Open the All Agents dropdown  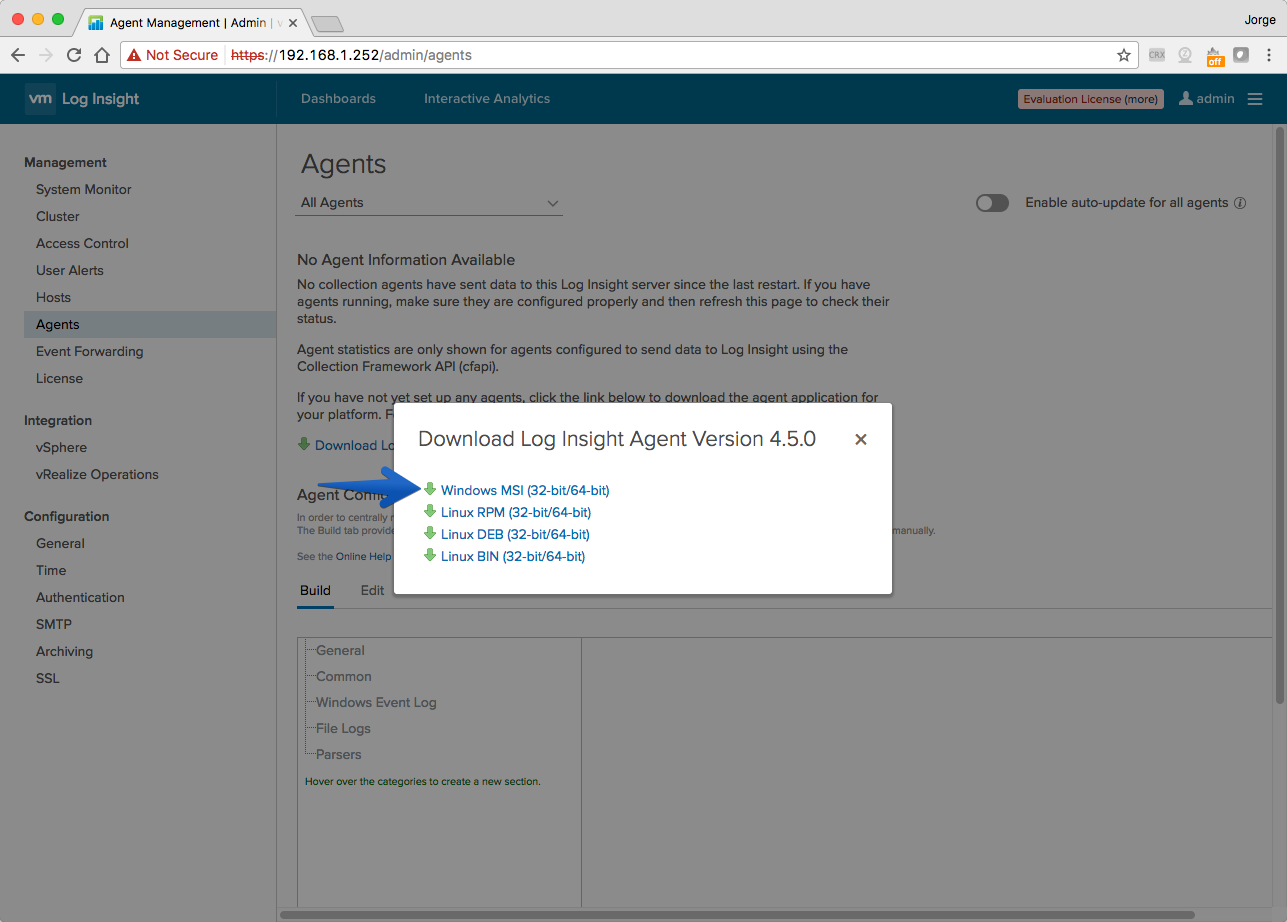[x=430, y=203]
